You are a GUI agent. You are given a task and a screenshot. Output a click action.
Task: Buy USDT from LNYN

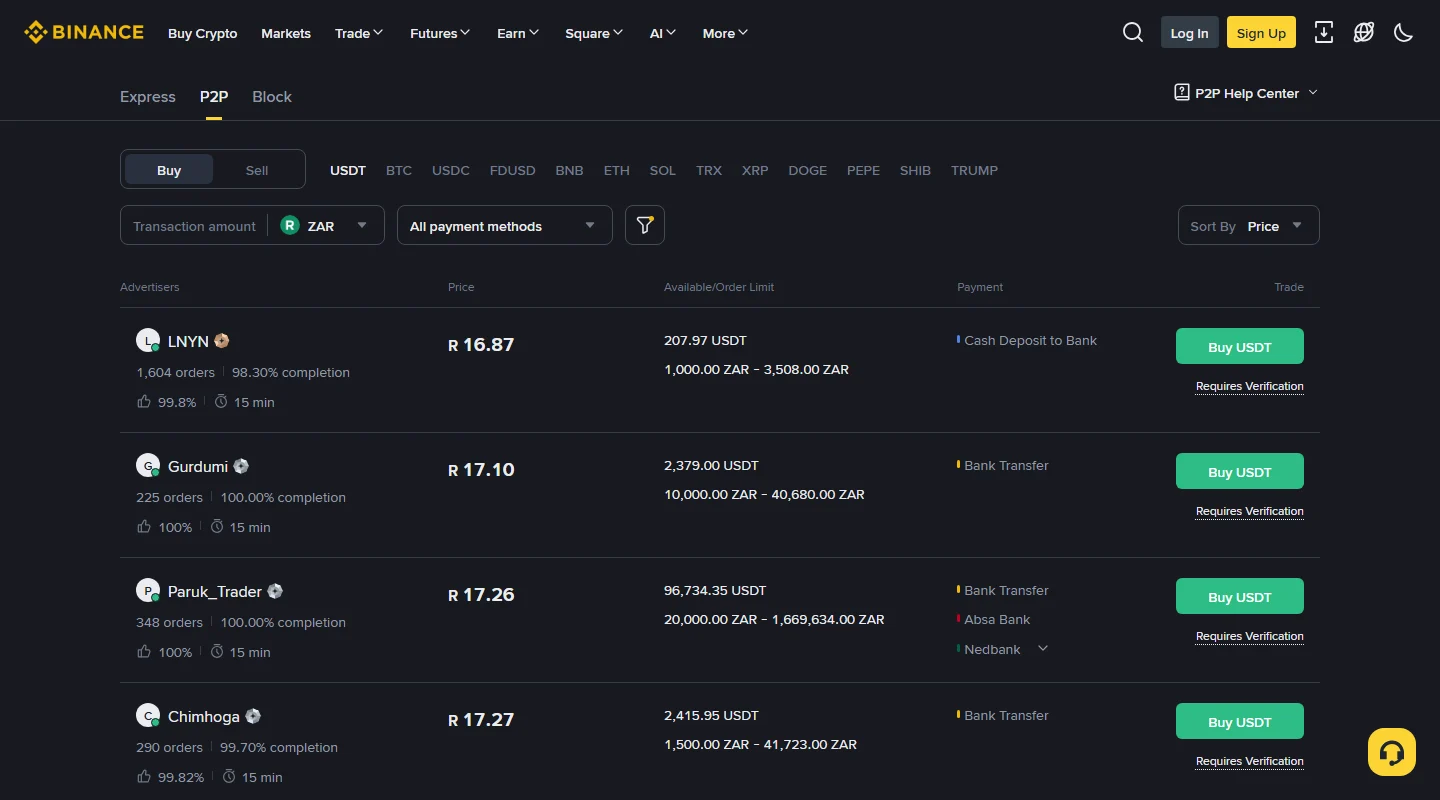pyautogui.click(x=1240, y=346)
